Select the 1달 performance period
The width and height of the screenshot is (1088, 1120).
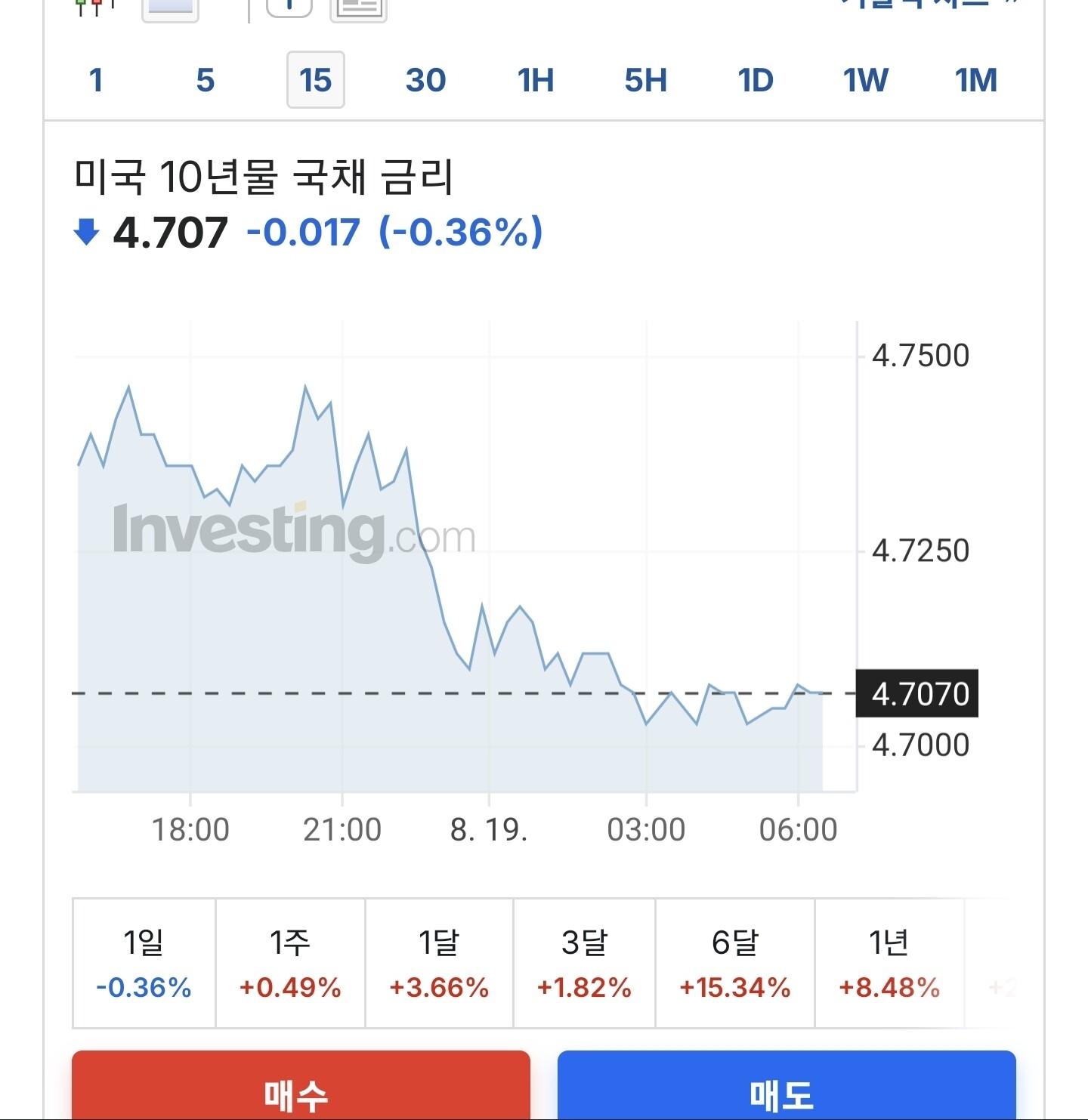coord(440,964)
